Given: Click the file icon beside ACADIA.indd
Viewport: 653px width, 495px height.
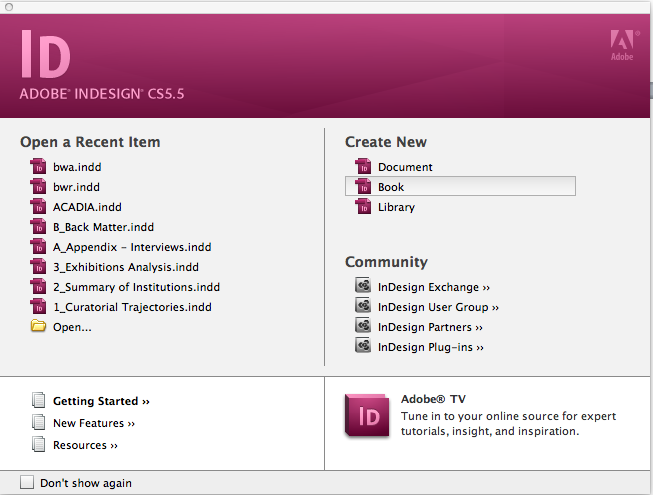Looking at the screenshot, I should point(38,206).
